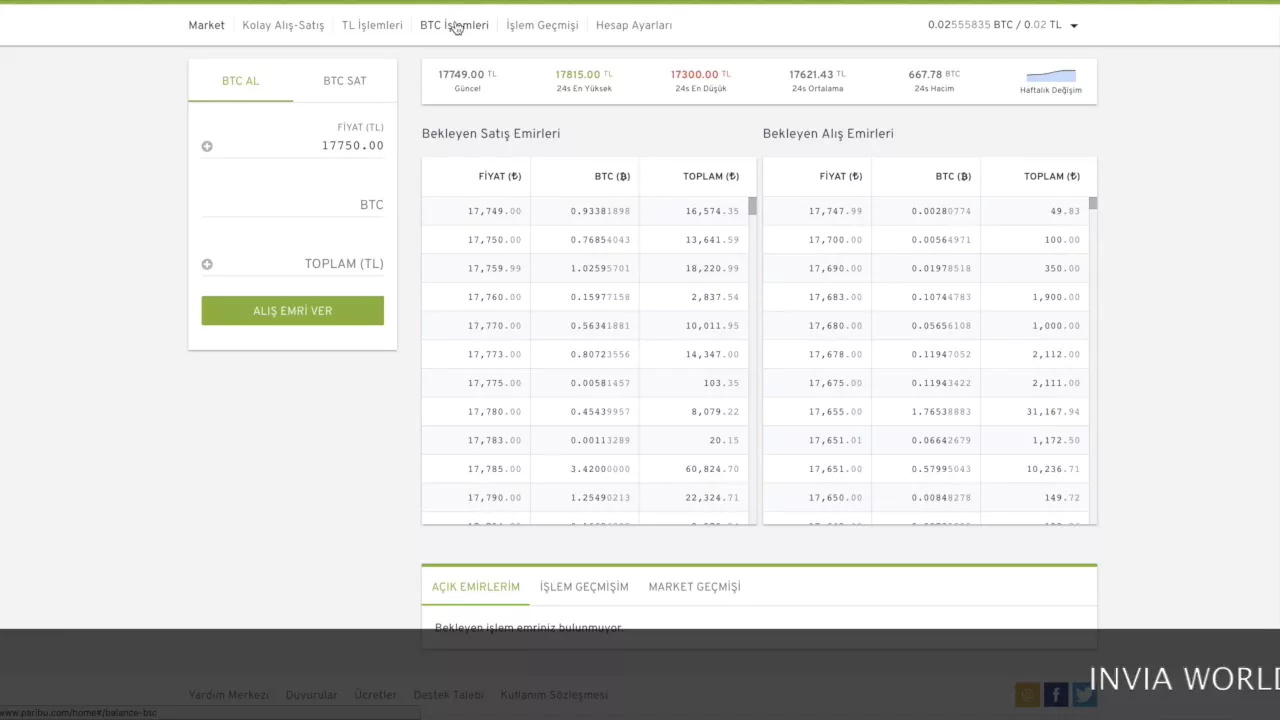Open TL İşlemleri menu
Viewport: 1280px width, 720px height.
[372, 25]
